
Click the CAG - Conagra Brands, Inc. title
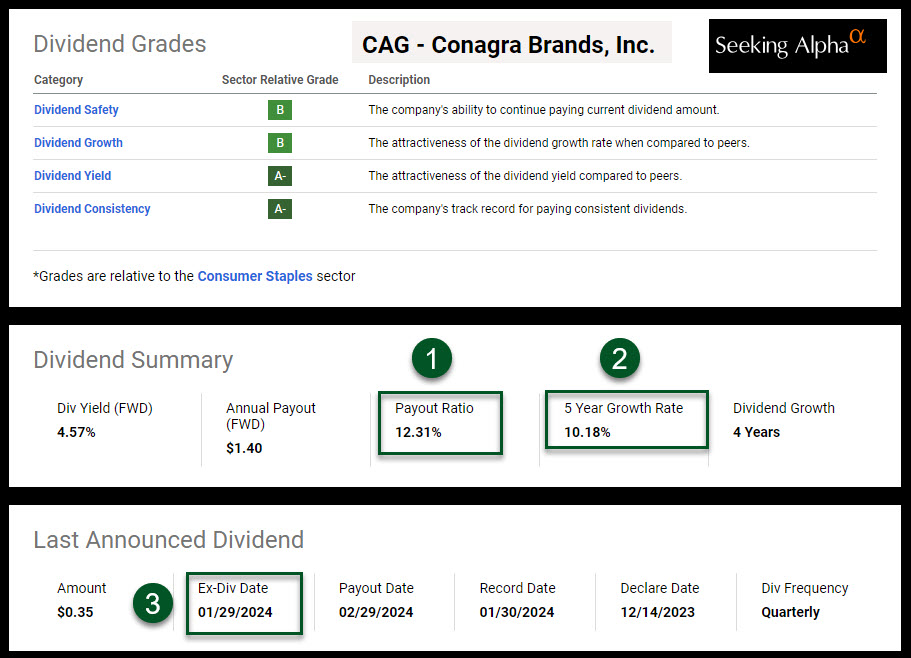pos(508,45)
